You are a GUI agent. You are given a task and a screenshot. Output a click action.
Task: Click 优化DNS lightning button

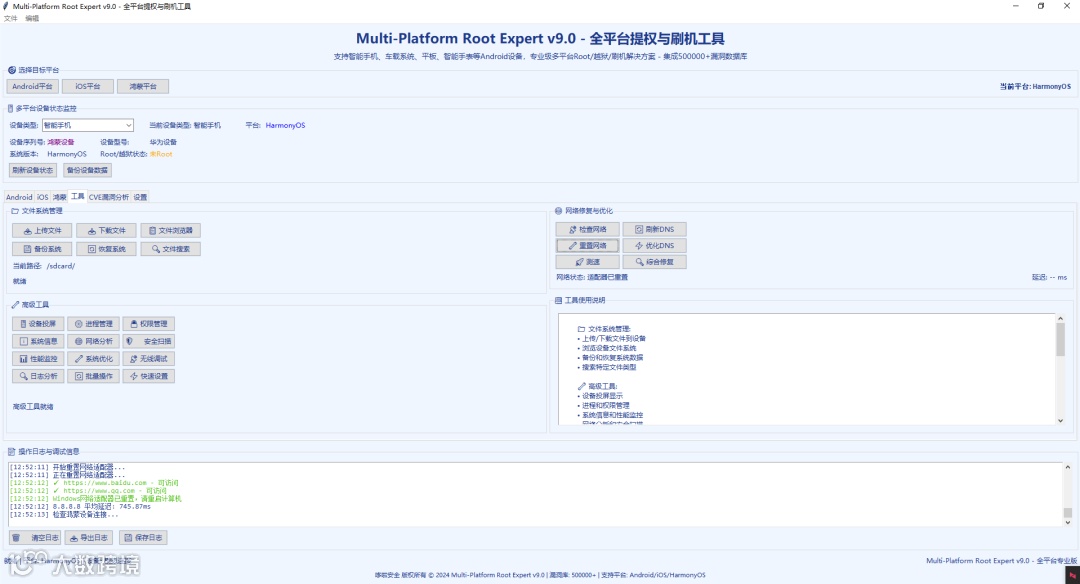[x=654, y=245]
